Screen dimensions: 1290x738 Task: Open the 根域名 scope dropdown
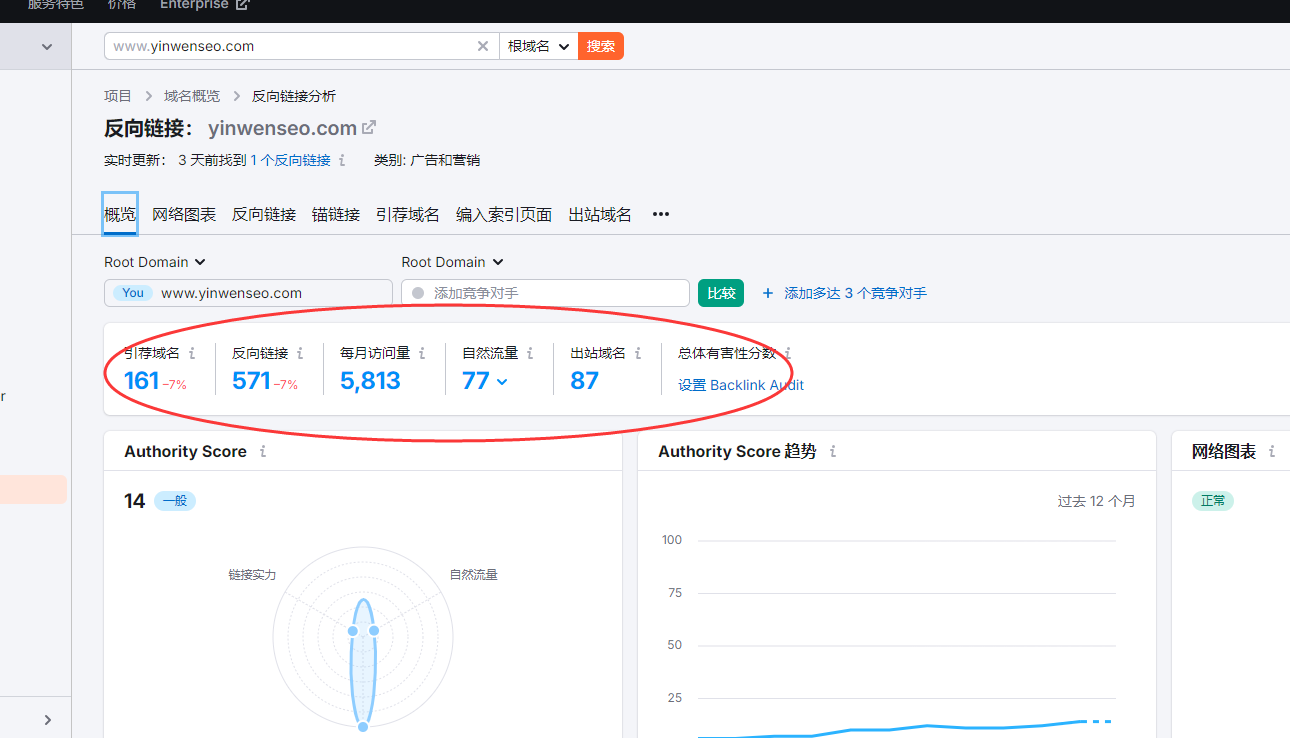coord(538,46)
